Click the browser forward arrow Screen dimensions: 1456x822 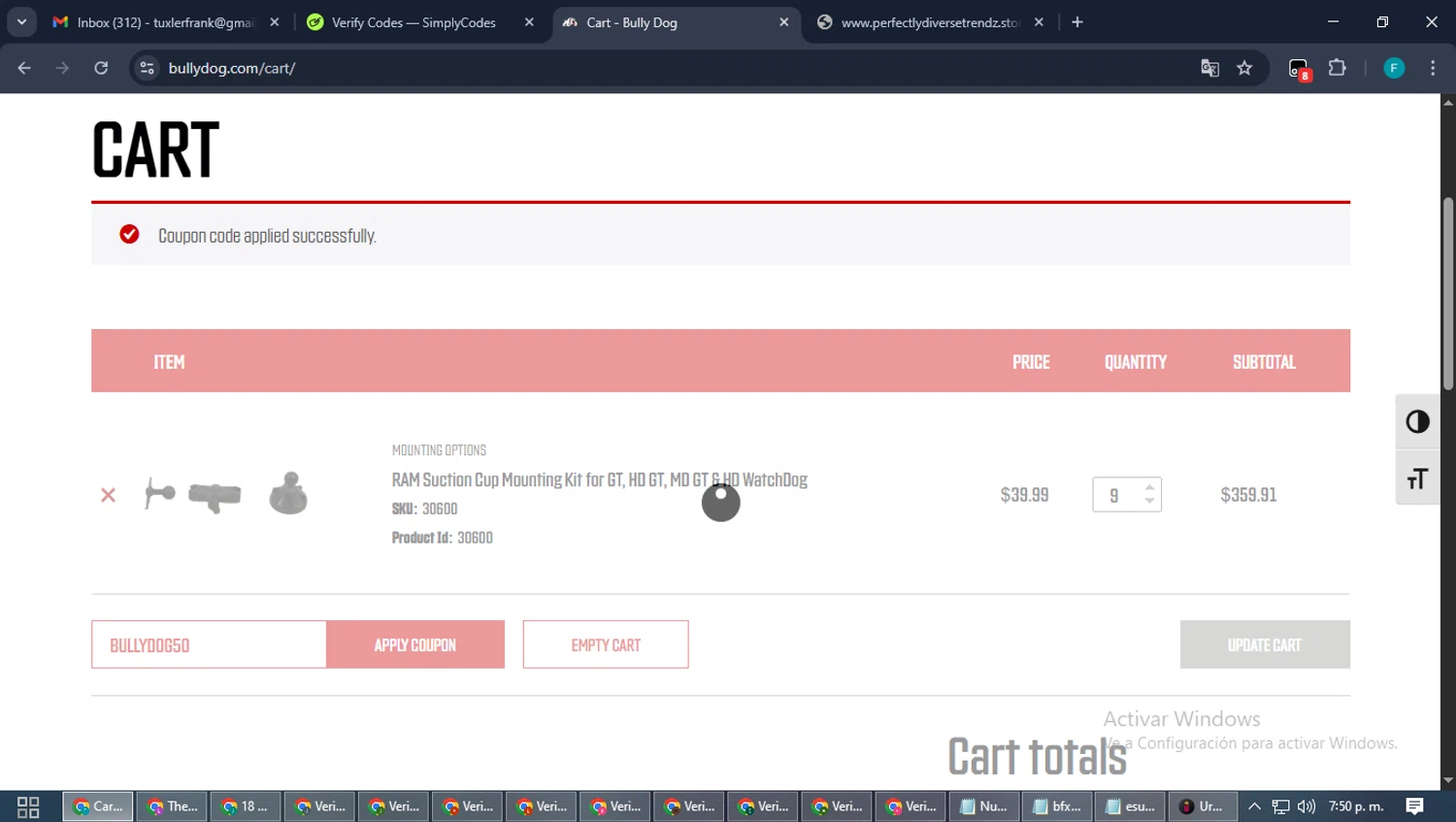[x=62, y=68]
